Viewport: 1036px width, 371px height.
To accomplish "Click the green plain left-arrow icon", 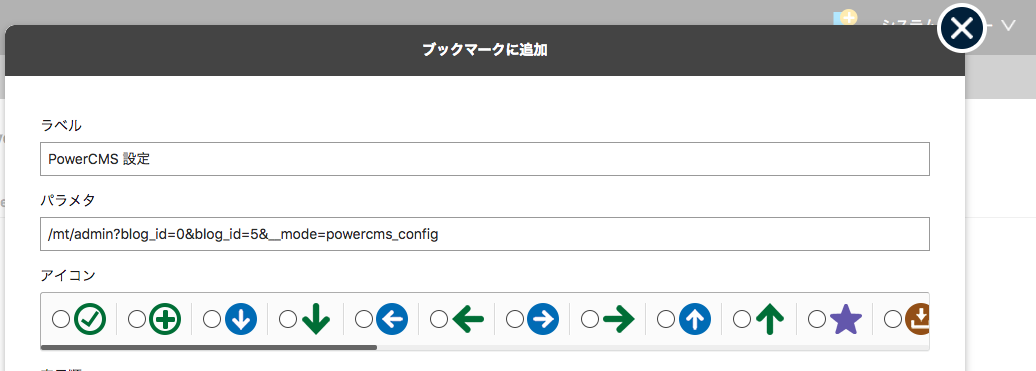I will 468,320.
